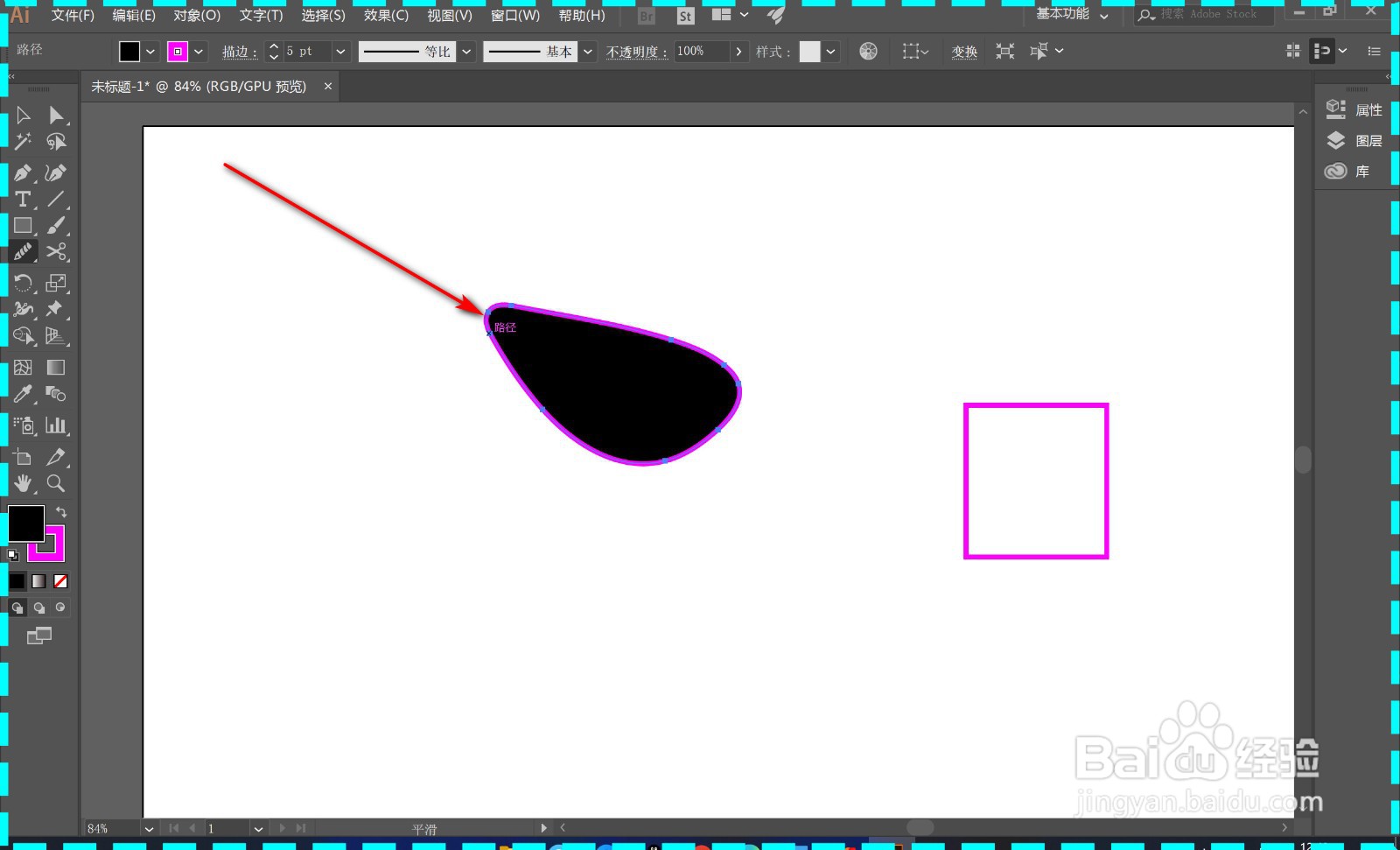Select the Perspective Grid tool
Image resolution: width=1400 pixels, height=850 pixels.
56,336
